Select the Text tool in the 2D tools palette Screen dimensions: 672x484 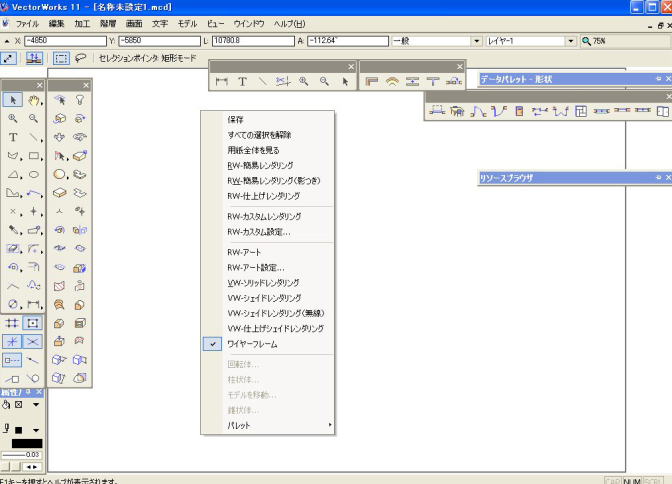[x=13, y=137]
